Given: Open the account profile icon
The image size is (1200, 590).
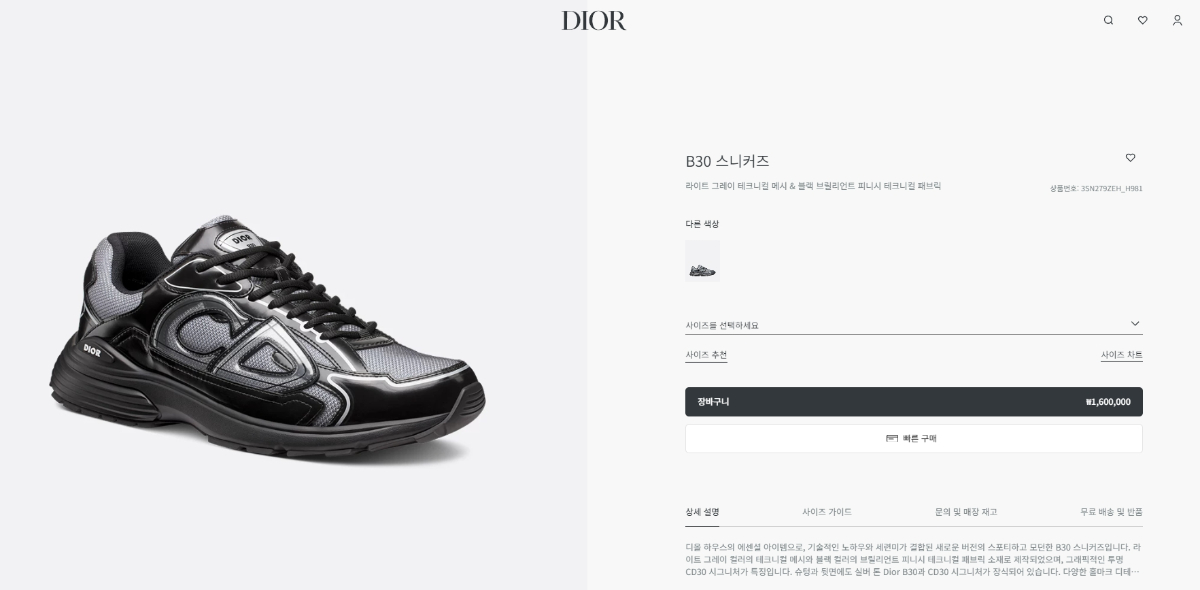Looking at the screenshot, I should [1177, 20].
